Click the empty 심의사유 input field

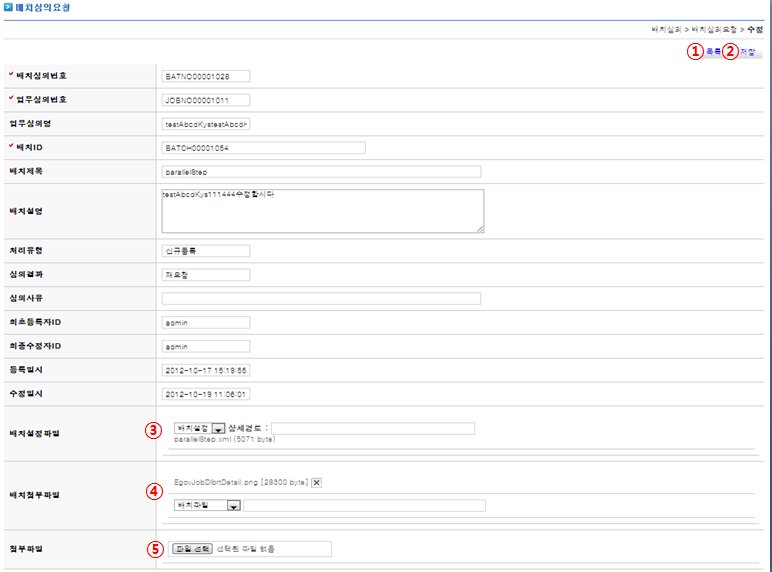(x=320, y=298)
